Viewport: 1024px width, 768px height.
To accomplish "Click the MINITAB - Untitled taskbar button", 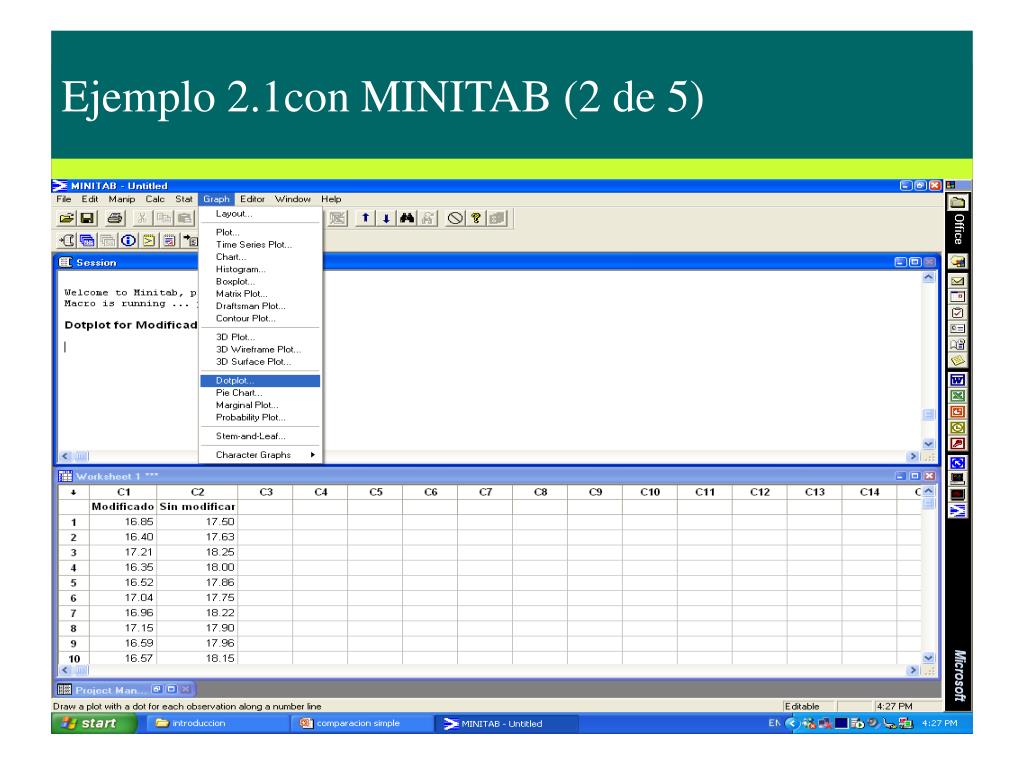I will click(x=506, y=724).
